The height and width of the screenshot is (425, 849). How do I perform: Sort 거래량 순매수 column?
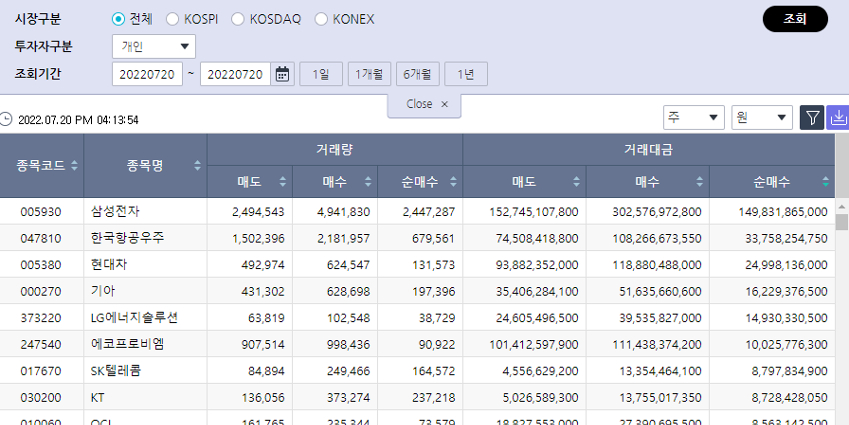tap(451, 182)
